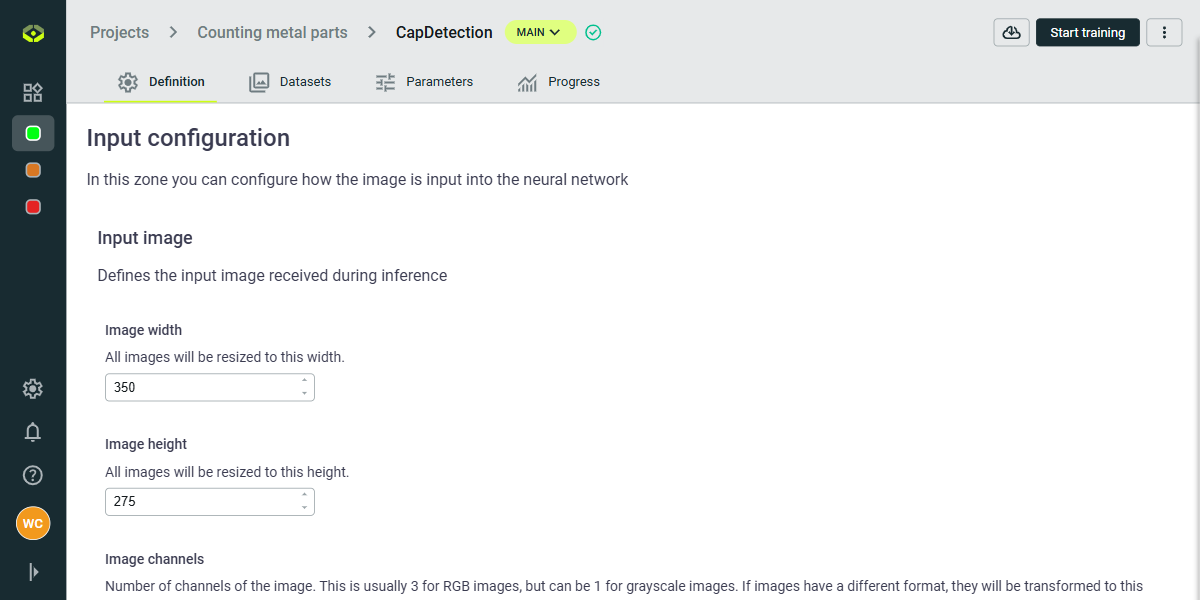Go to Counting metal parts breadcrumb

click(x=272, y=33)
